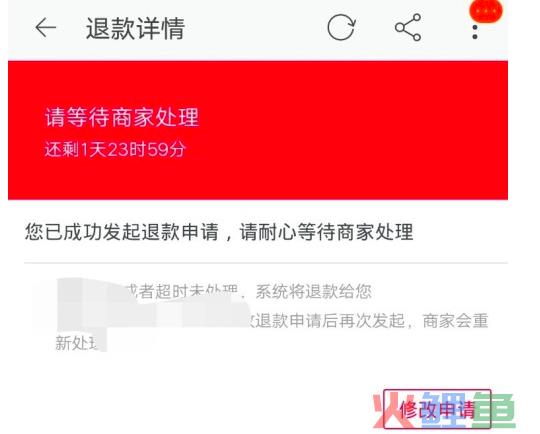The width and height of the screenshot is (540, 434).
Task: Open the three-dot overflow menu
Action: coord(475,32)
